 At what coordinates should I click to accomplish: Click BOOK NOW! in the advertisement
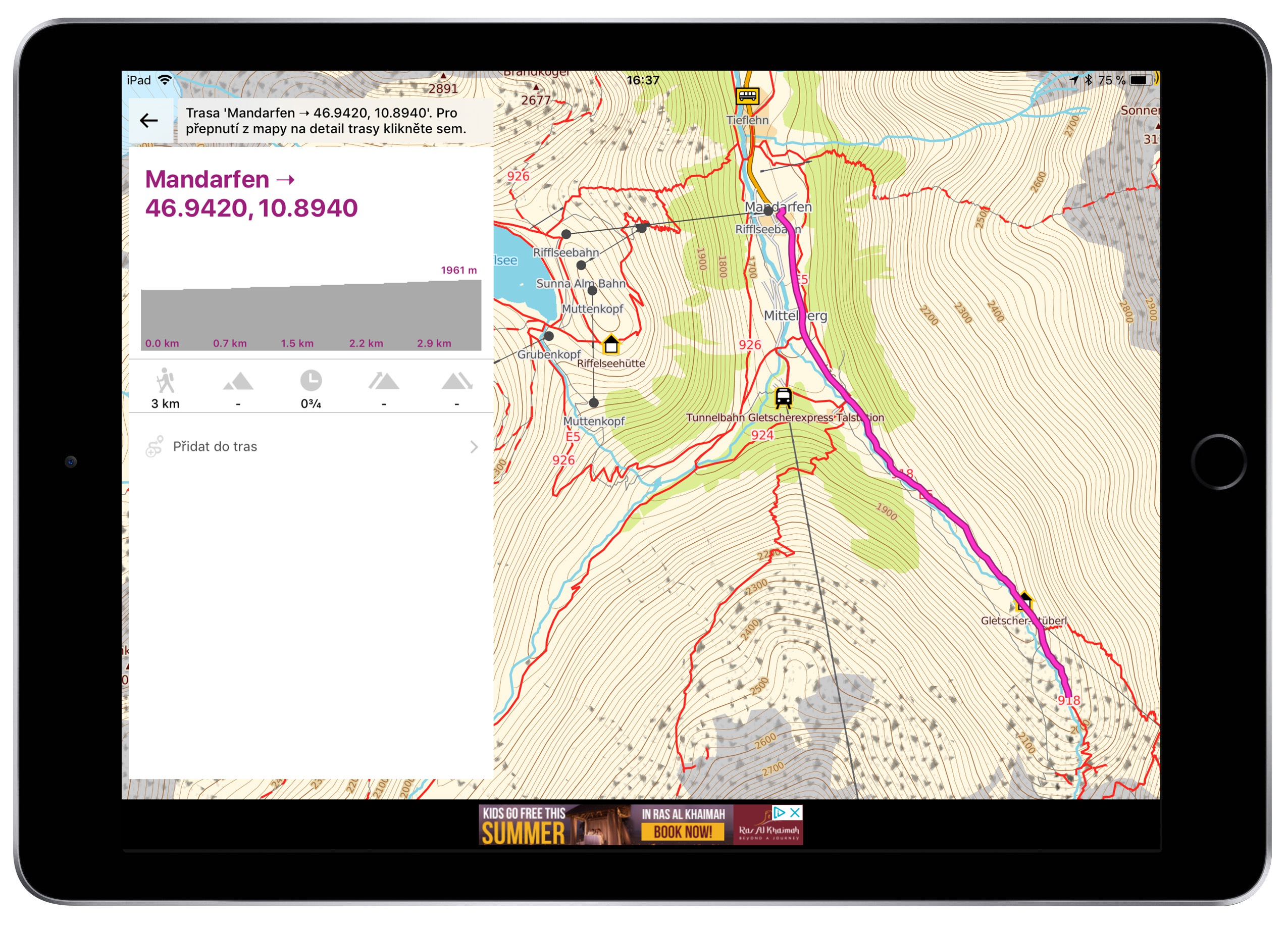(x=683, y=832)
